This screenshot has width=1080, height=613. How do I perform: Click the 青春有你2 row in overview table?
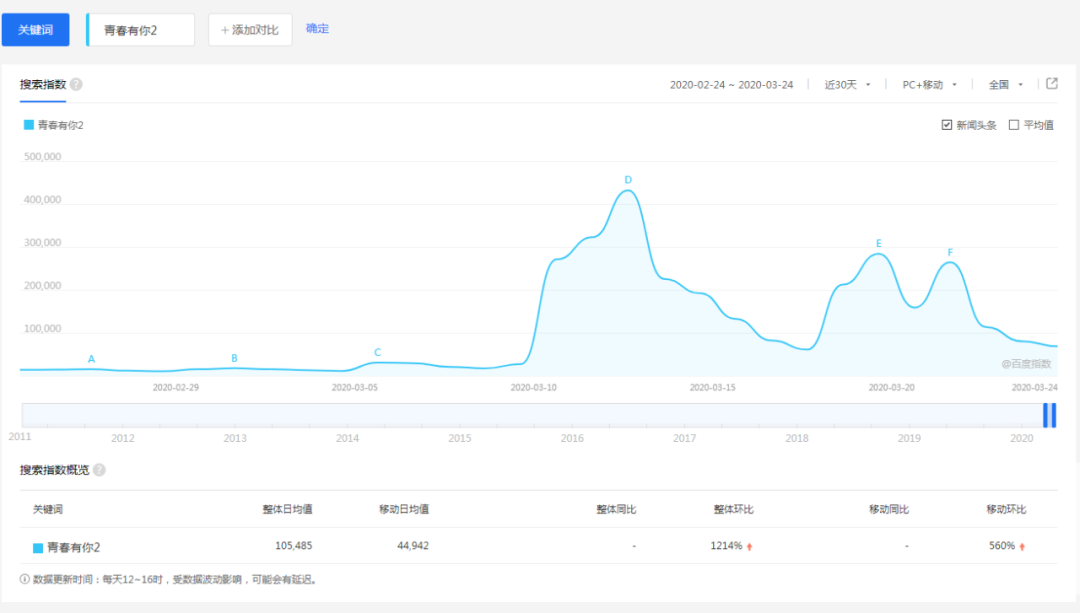pos(539,546)
